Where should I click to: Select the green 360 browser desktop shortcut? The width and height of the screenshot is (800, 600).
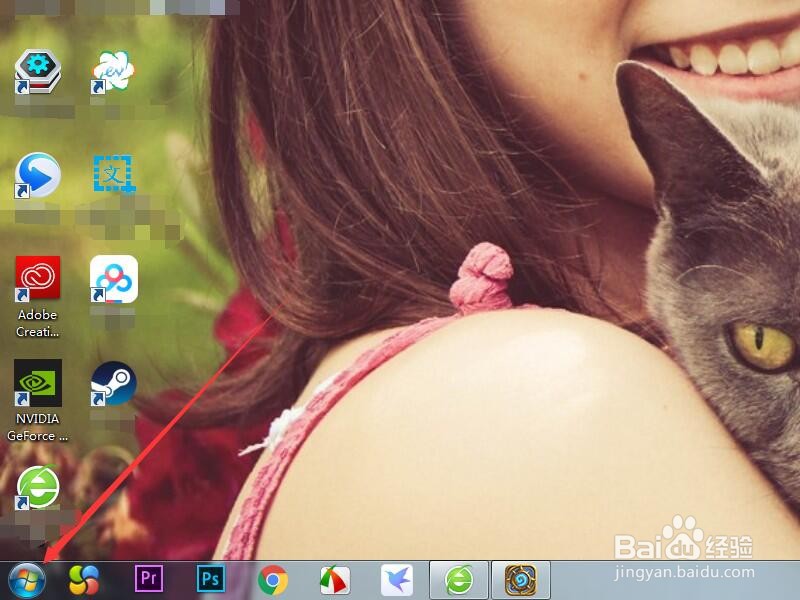37,488
